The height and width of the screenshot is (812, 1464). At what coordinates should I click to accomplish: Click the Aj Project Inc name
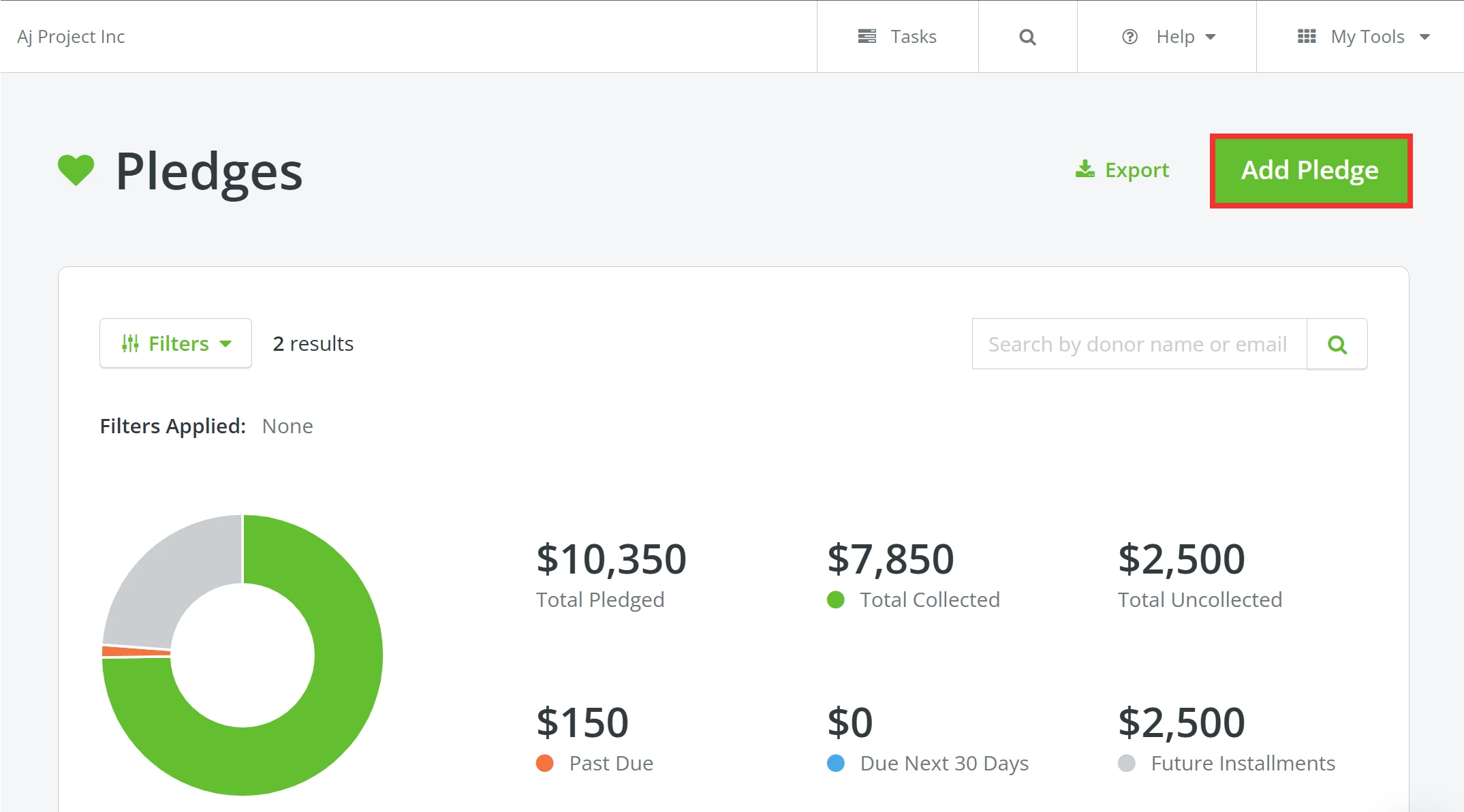(x=71, y=37)
